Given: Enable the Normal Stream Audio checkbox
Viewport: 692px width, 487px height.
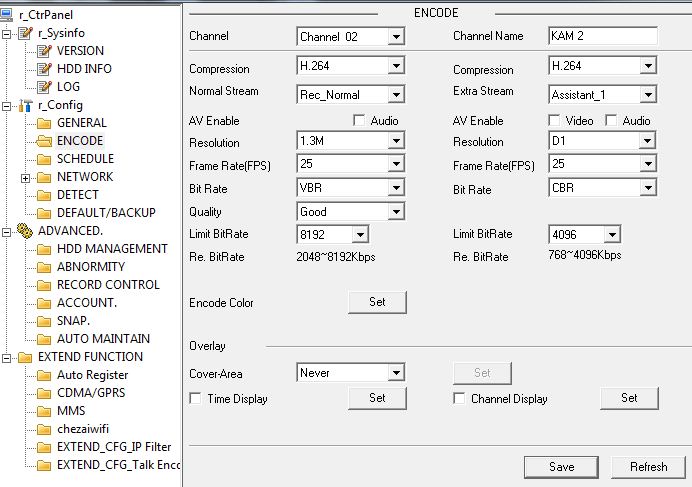Looking at the screenshot, I should click(x=359, y=121).
